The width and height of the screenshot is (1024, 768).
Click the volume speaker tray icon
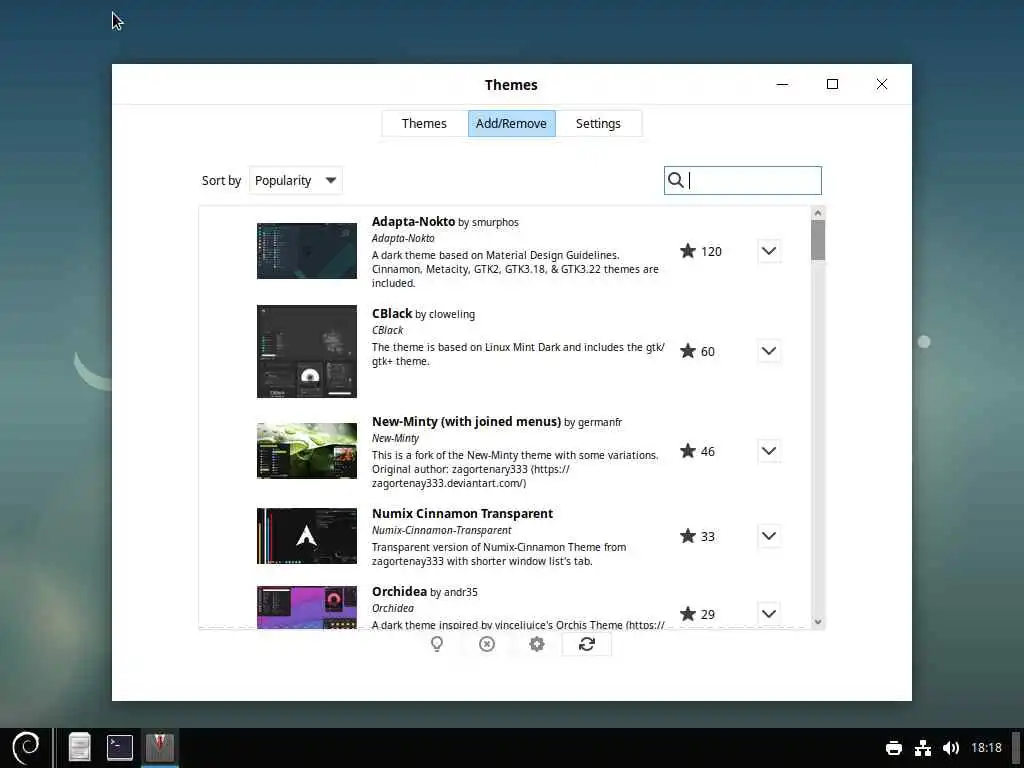click(950, 748)
